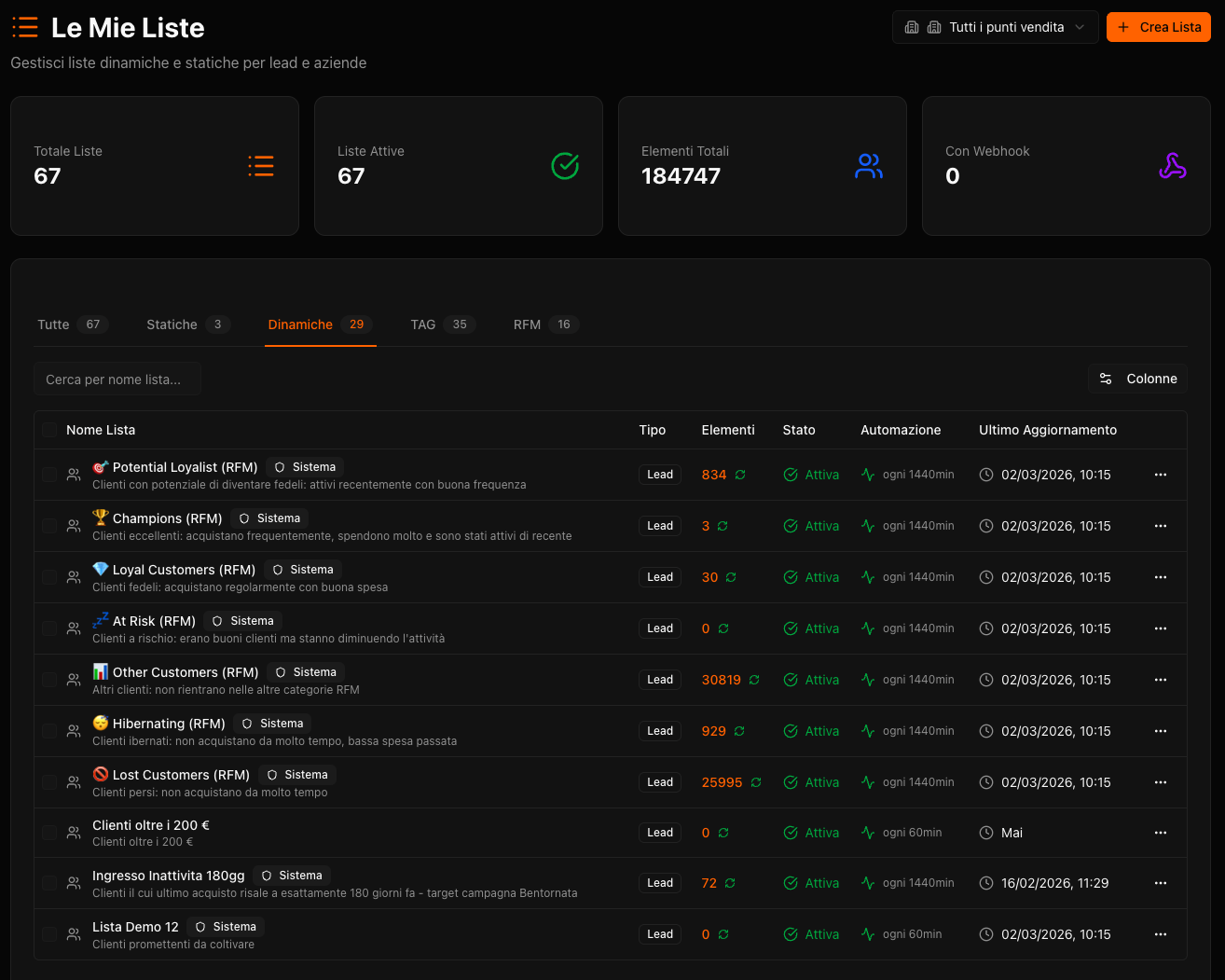Screen dimensions: 1225x980
Task: Select the header checkbox to select all lists
Action: [x=48, y=429]
